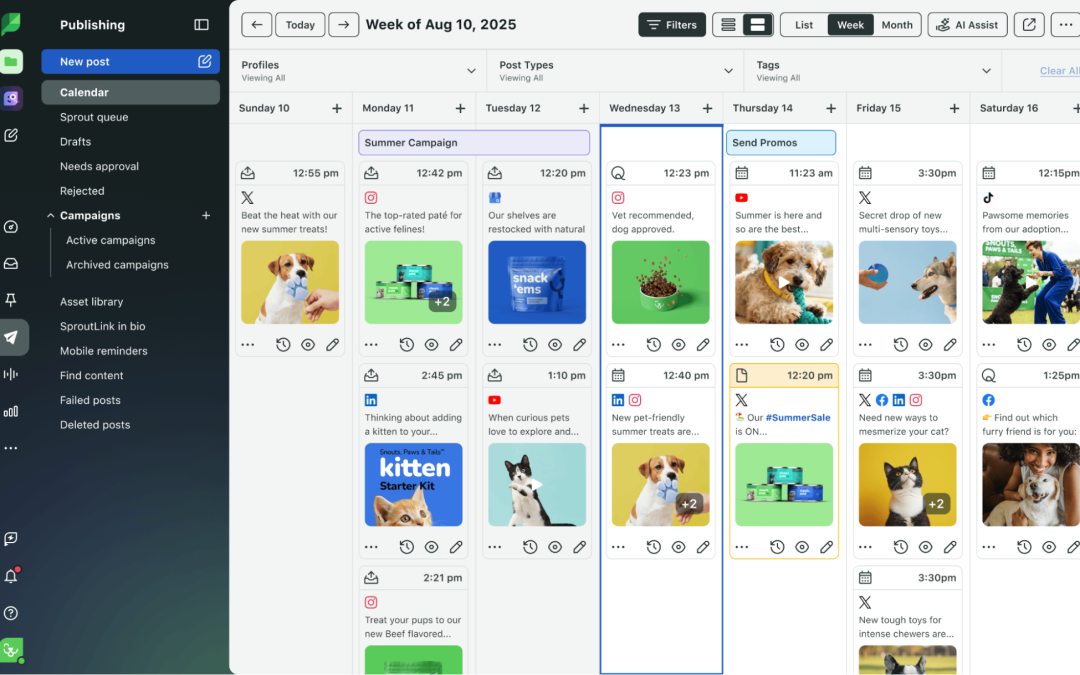Switch to Week view tab

coord(850,25)
